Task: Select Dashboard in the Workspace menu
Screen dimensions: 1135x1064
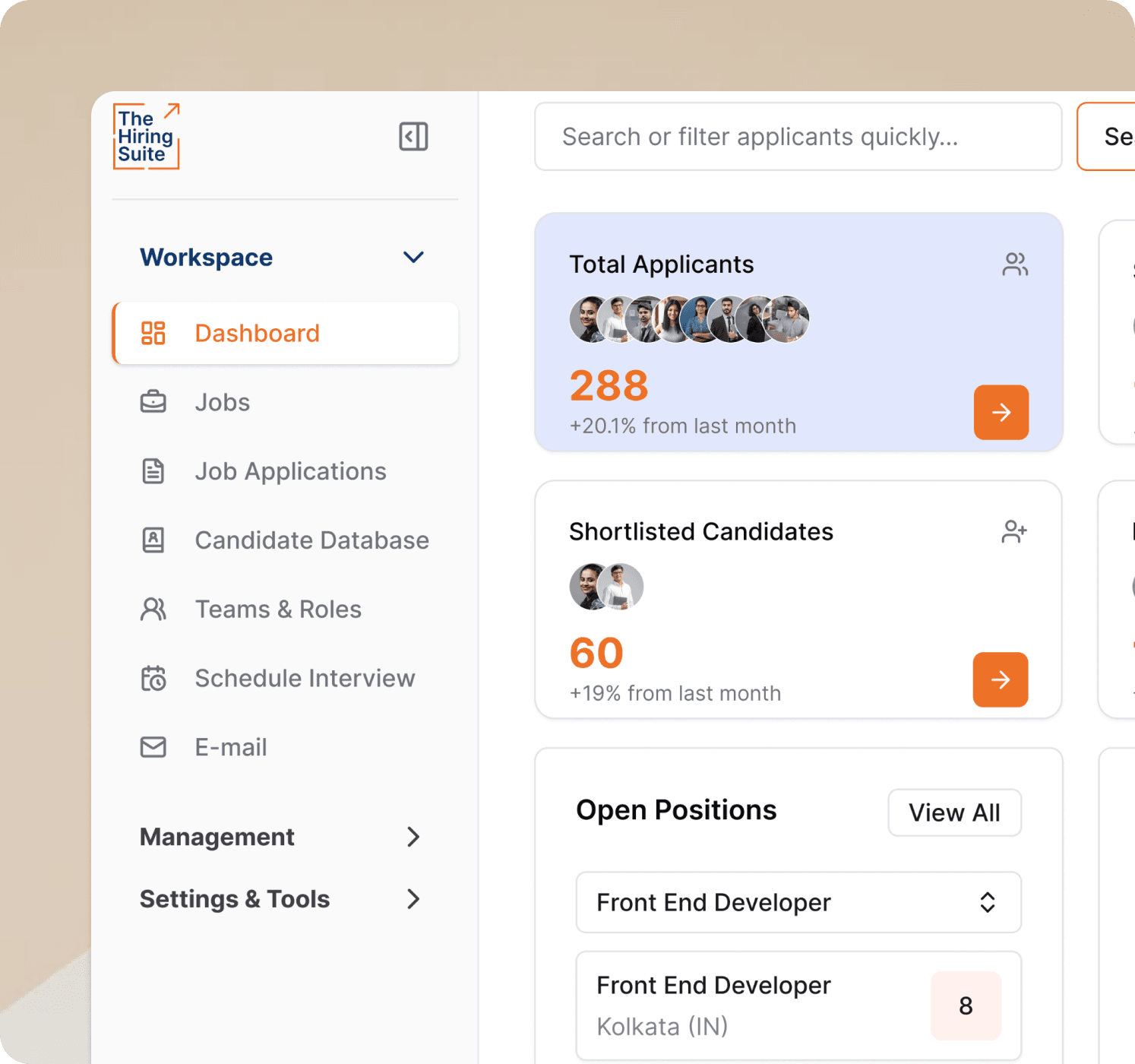Action: point(258,333)
